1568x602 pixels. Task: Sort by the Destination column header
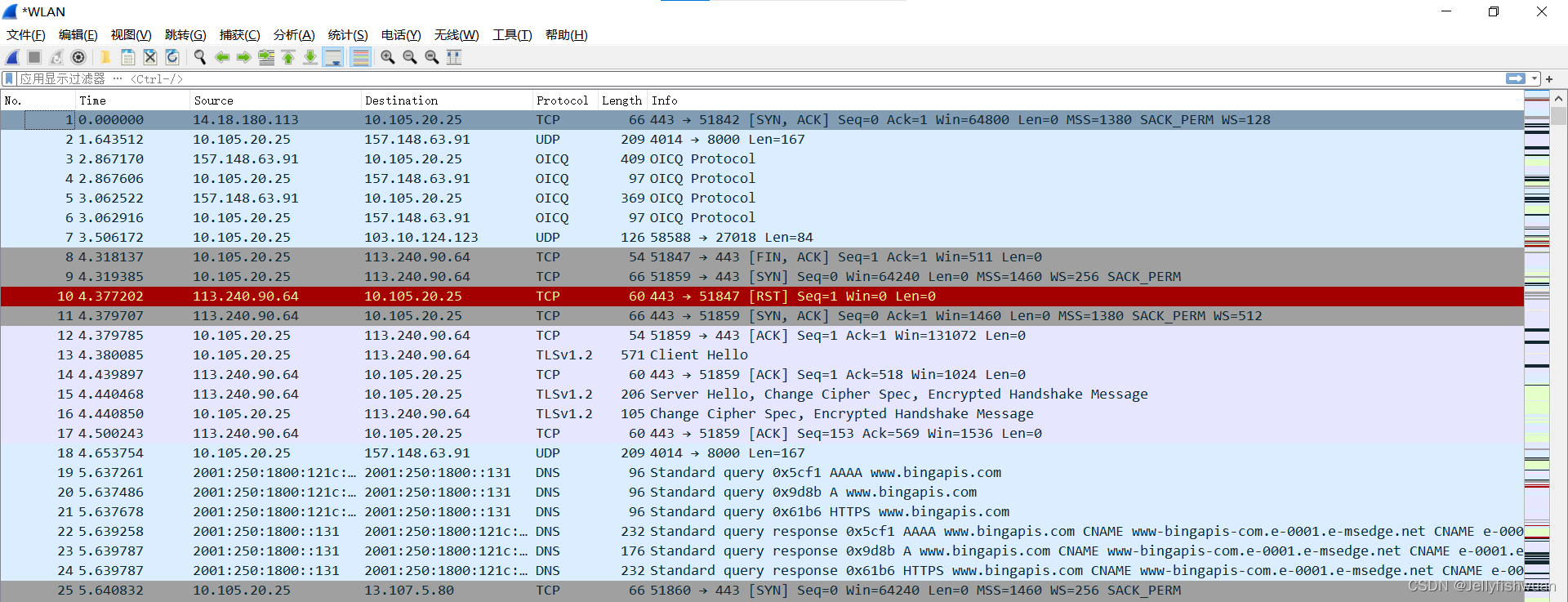[x=447, y=100]
